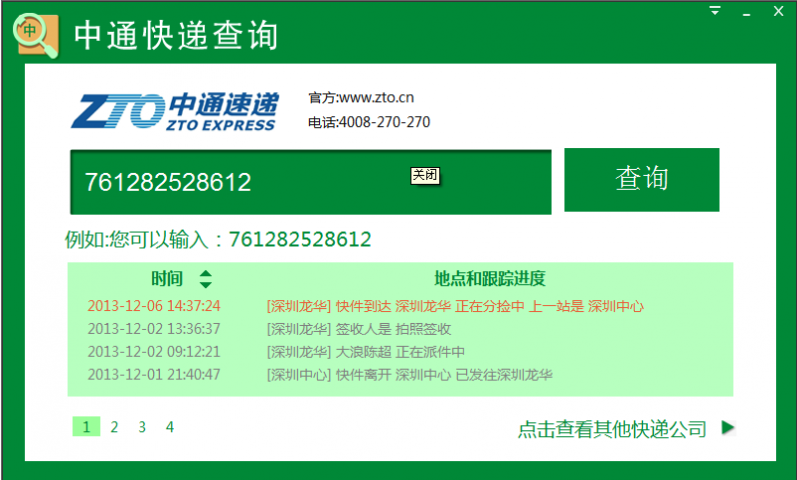Click the ZTO Express logo

175,111
